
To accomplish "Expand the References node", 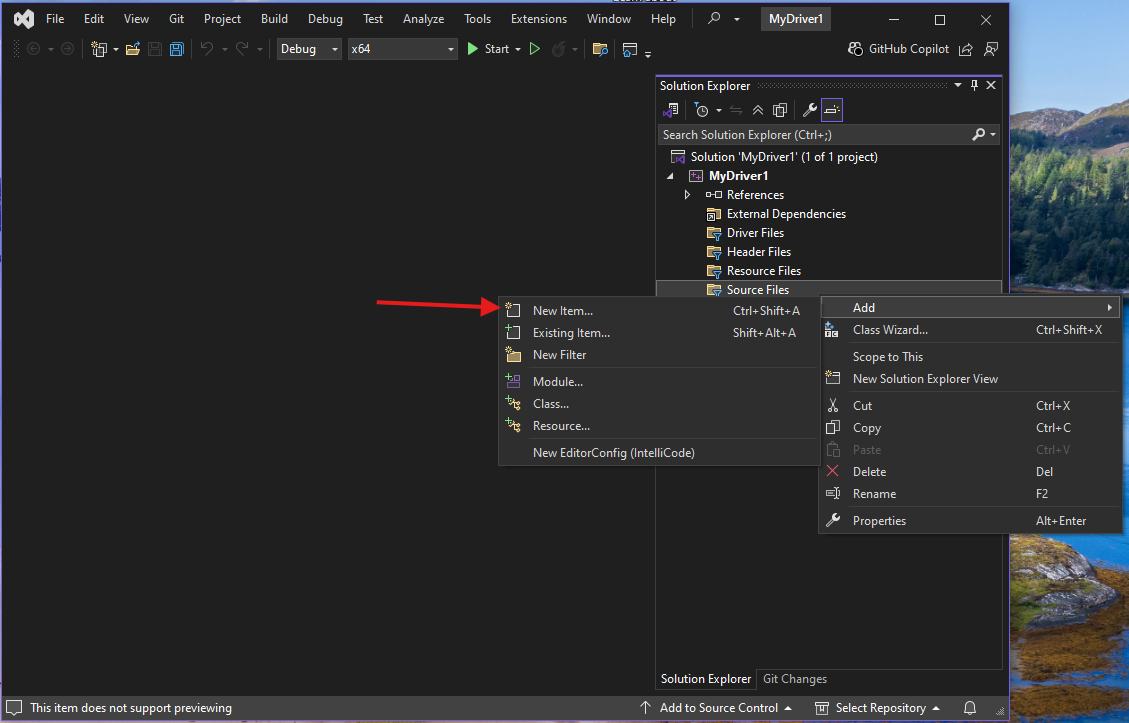I will pyautogui.click(x=687, y=194).
